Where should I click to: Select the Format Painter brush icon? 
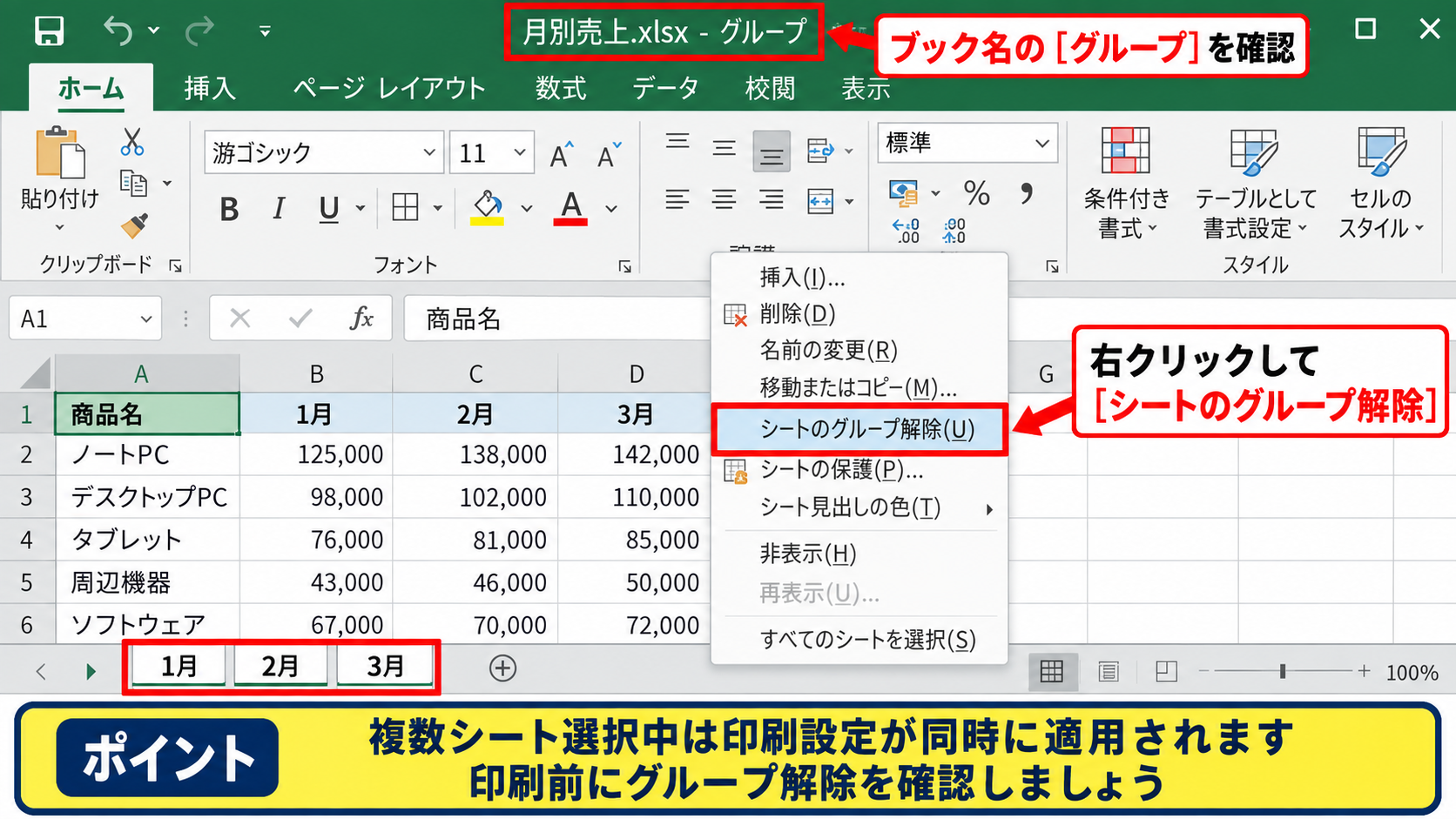(134, 225)
